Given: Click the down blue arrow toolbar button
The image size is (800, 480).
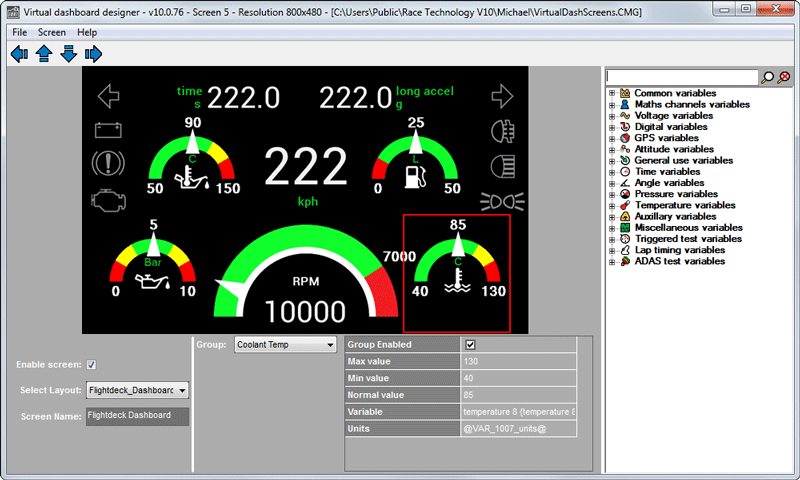Looking at the screenshot, I should (68, 54).
